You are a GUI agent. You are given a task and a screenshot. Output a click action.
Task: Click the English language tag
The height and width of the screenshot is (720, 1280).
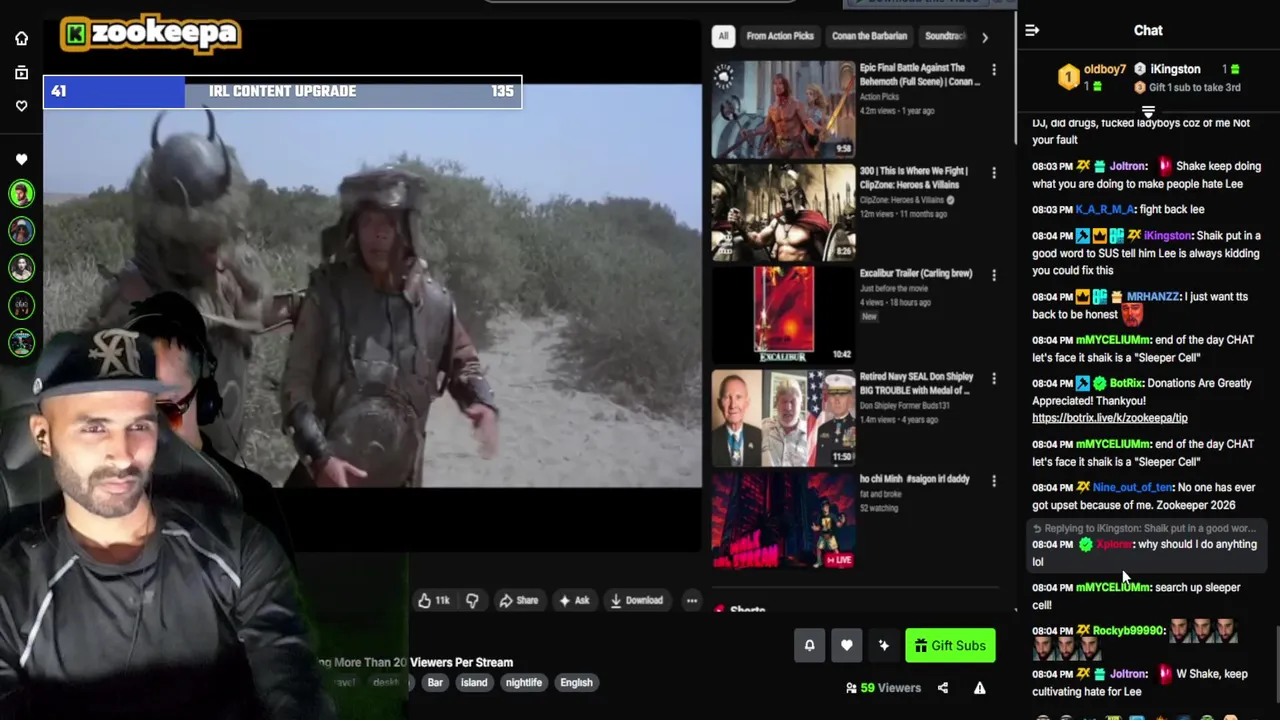click(576, 683)
